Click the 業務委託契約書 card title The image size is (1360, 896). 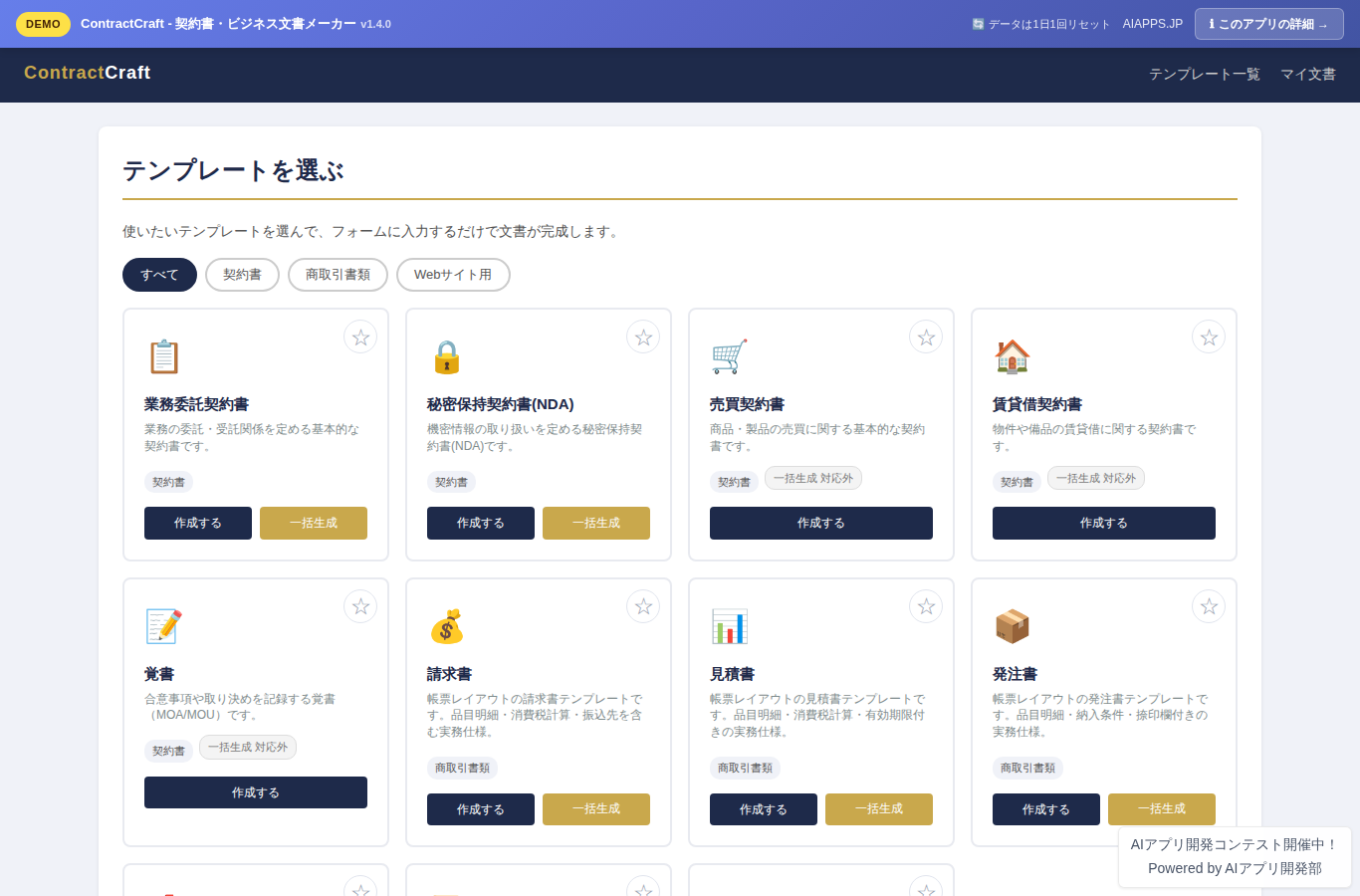(196, 404)
